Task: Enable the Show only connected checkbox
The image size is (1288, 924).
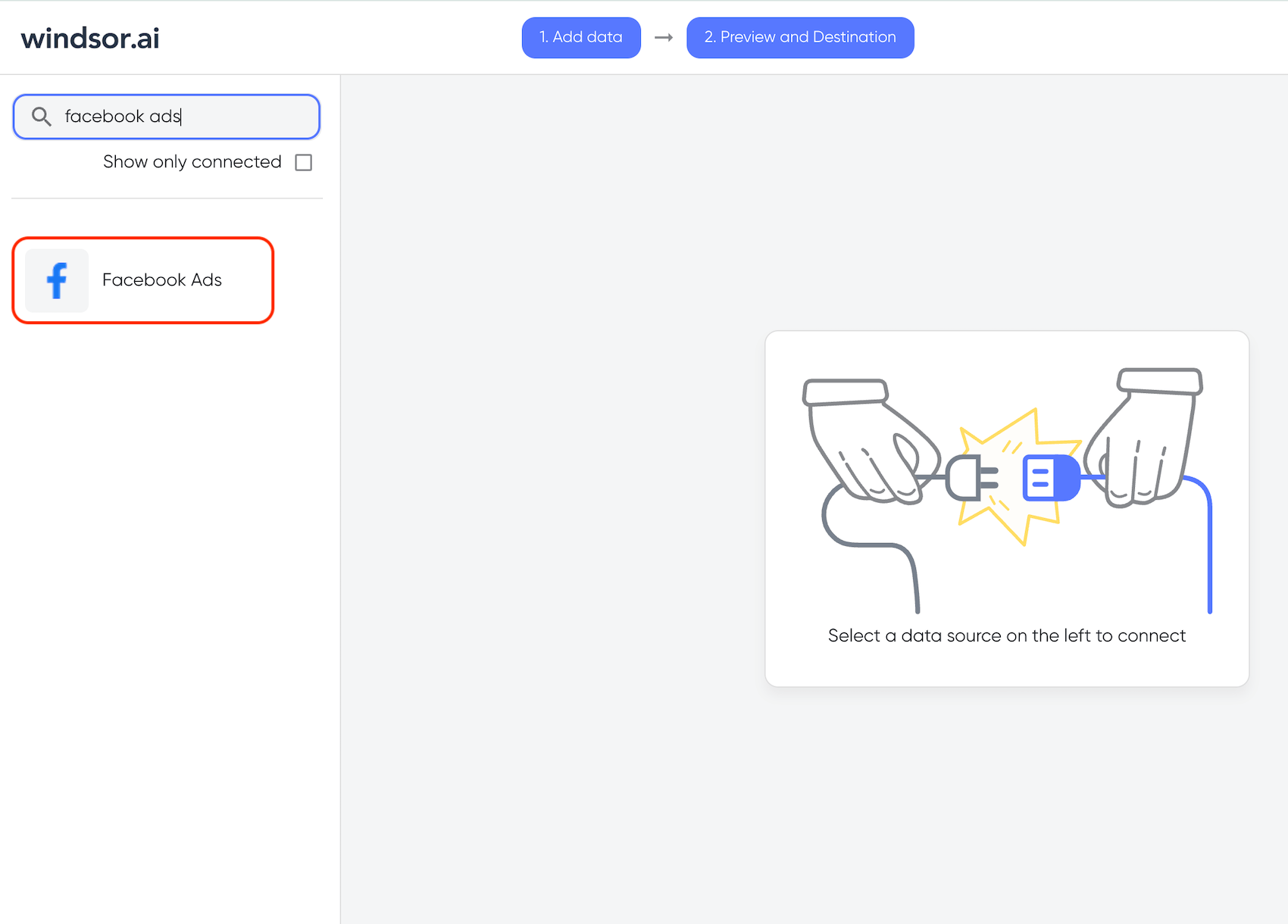Action: click(x=303, y=161)
